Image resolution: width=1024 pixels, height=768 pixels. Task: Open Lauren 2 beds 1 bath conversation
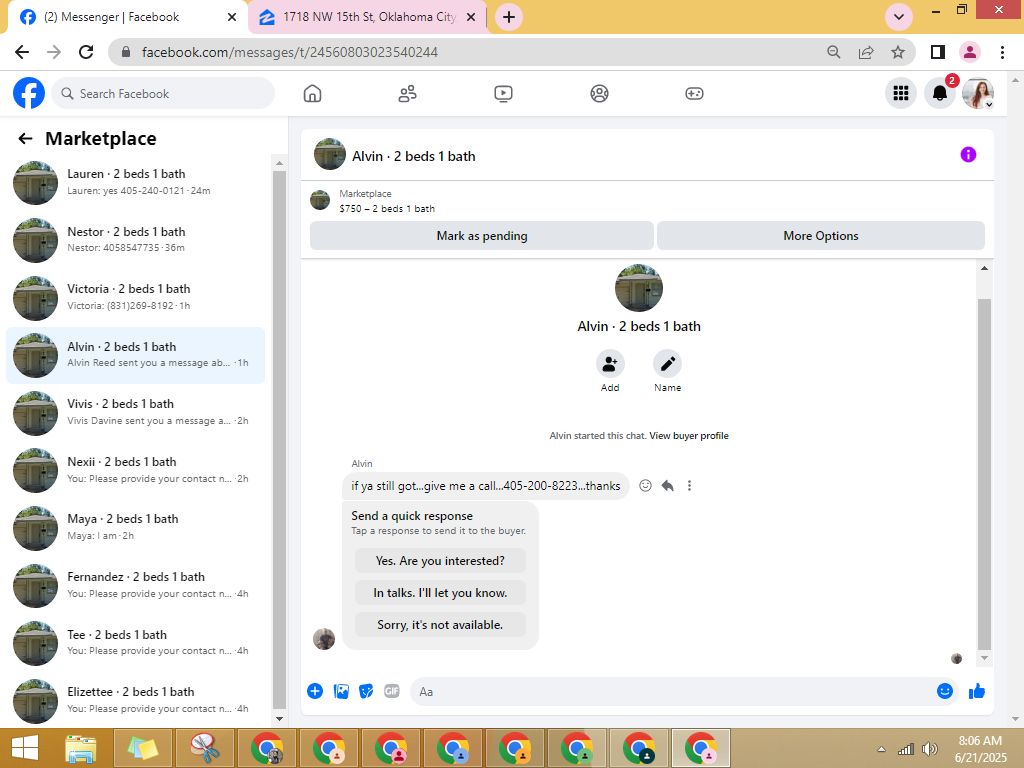coord(135,182)
